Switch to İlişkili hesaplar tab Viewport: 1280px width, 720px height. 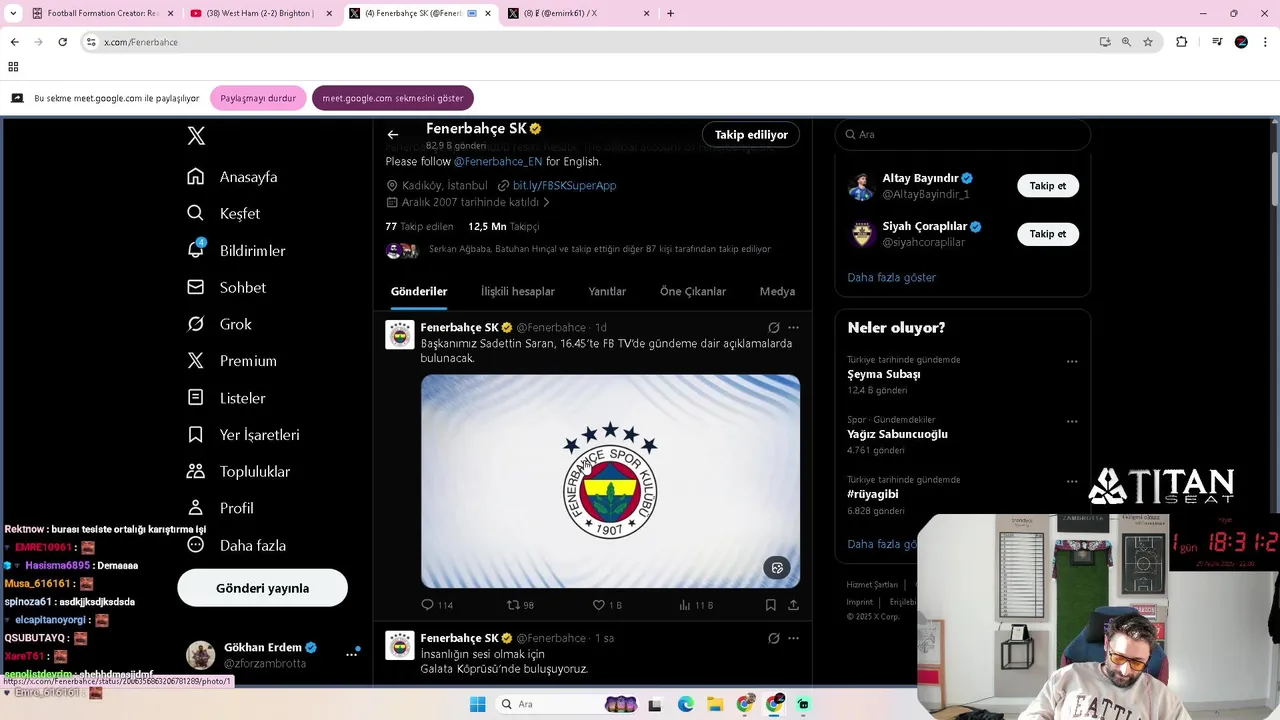pyautogui.click(x=518, y=291)
